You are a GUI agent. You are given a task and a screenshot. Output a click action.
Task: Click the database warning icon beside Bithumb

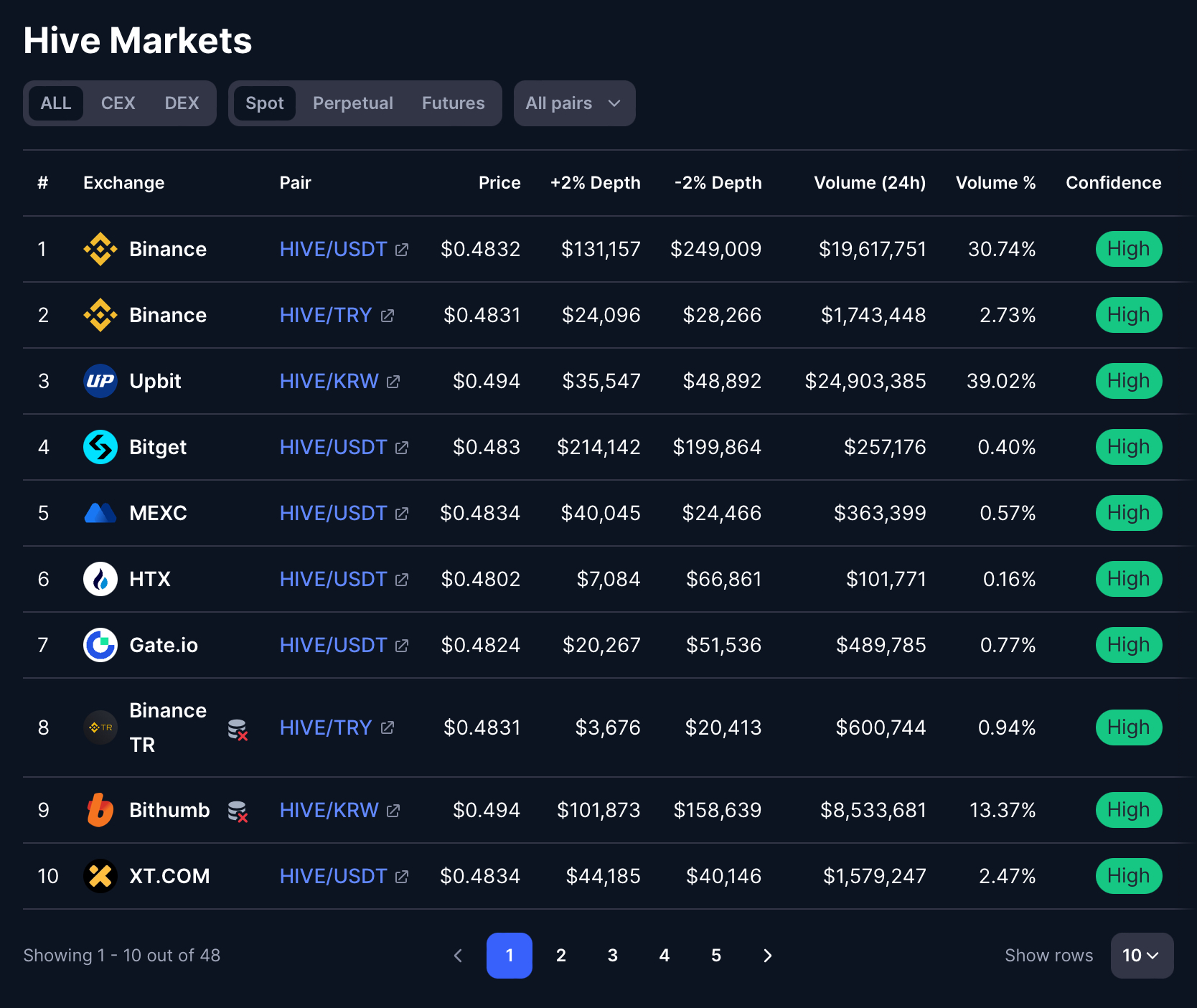(x=238, y=811)
